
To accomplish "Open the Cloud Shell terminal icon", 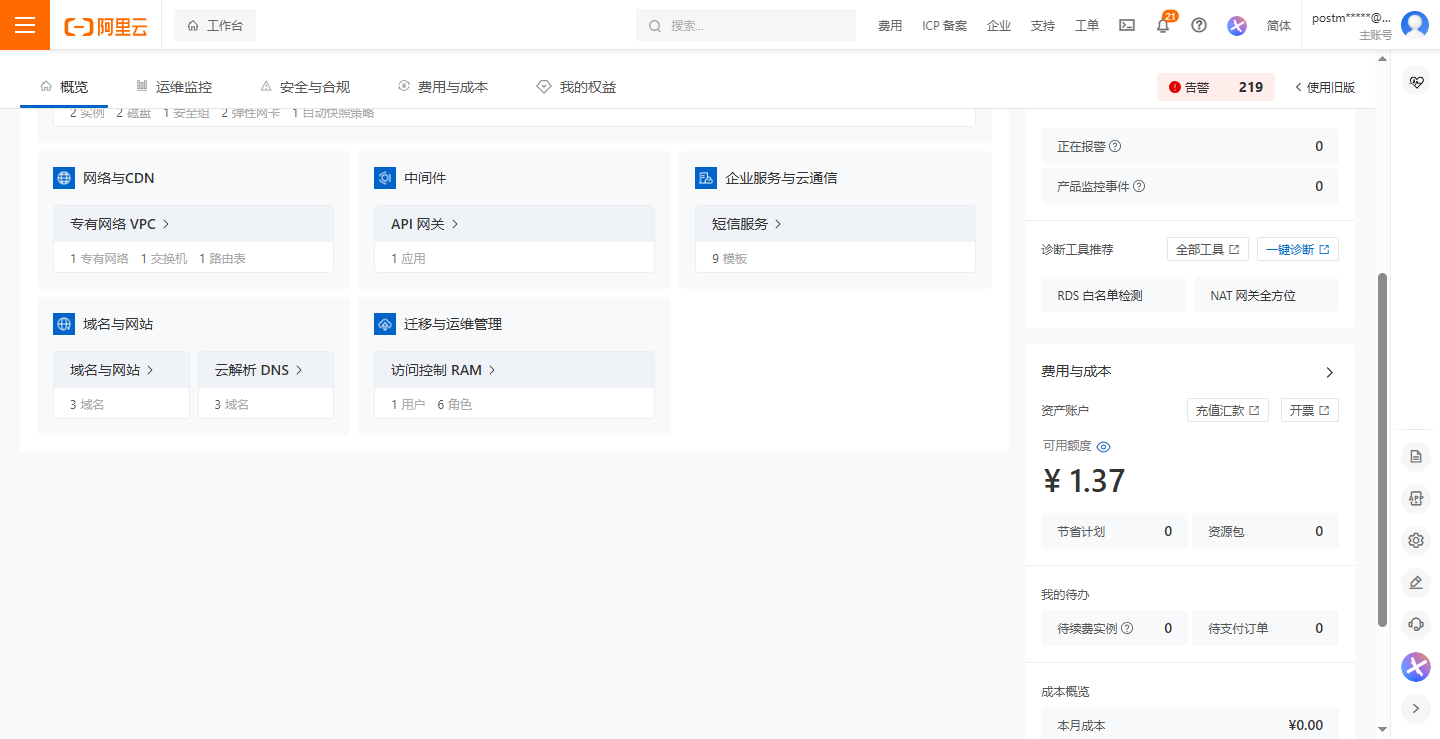I will pos(1127,26).
